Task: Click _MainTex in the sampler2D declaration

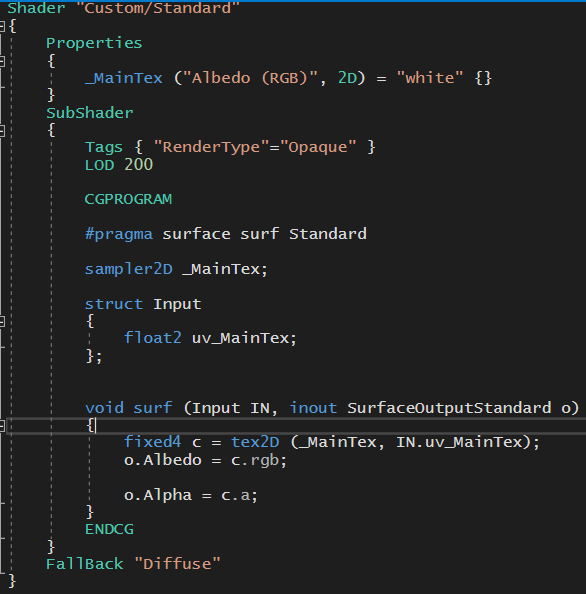Action: pos(221,269)
